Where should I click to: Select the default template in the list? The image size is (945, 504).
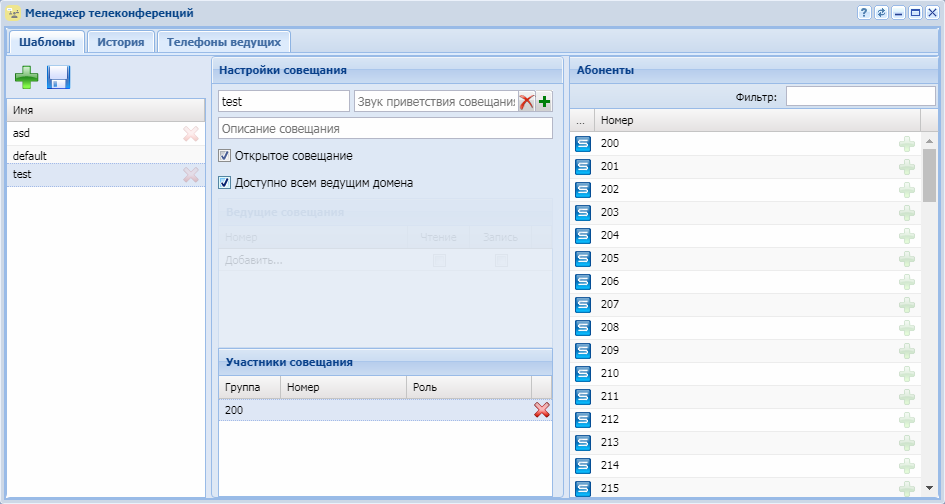tap(30, 156)
